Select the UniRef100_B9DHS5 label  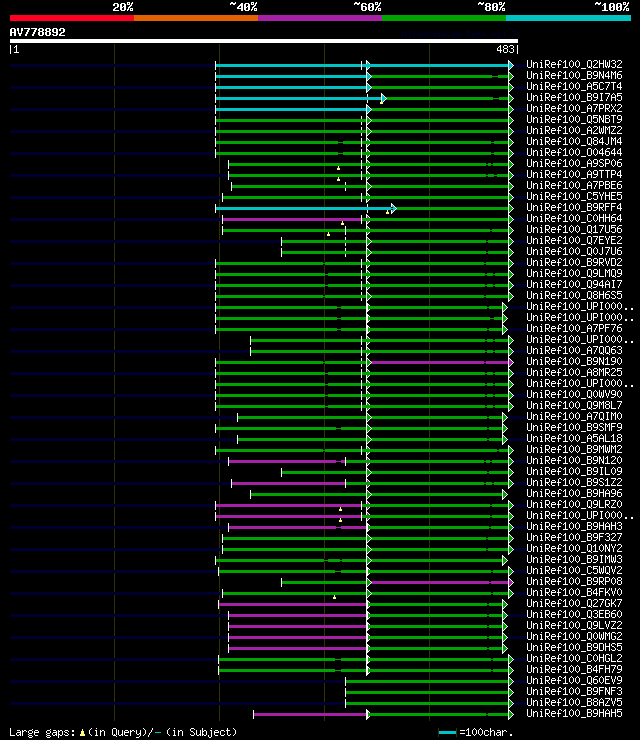[x=574, y=648]
